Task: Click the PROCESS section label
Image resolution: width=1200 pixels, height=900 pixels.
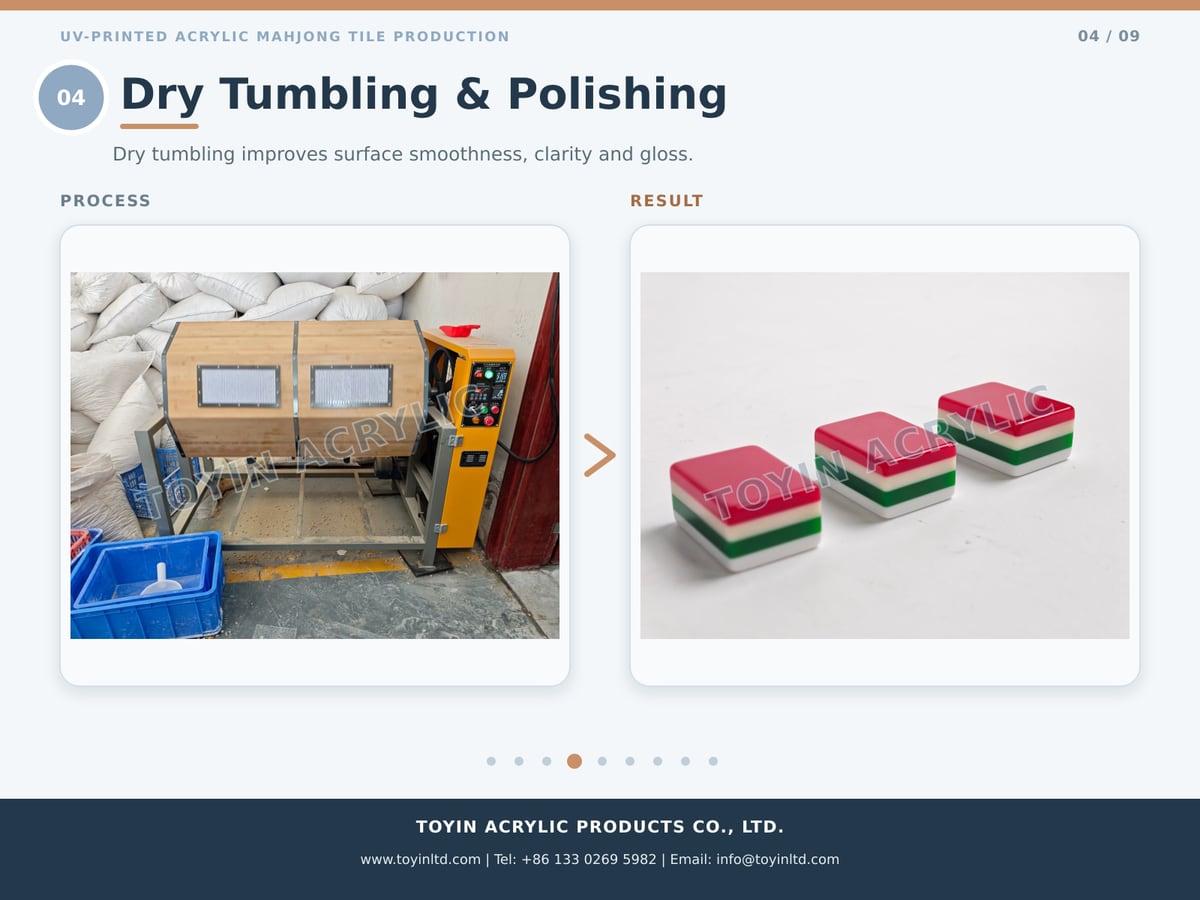Action: click(x=105, y=201)
